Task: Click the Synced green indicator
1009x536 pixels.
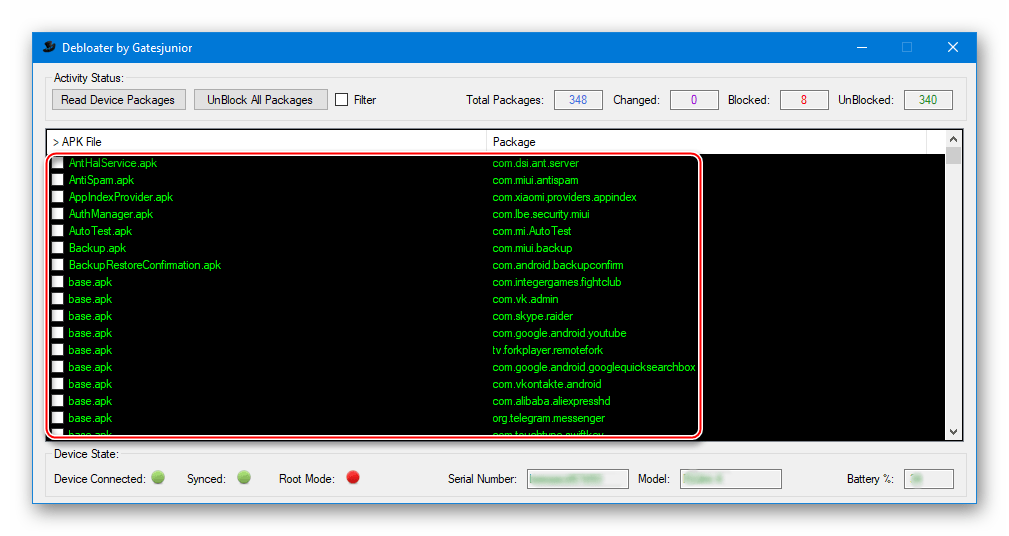Action: click(244, 477)
